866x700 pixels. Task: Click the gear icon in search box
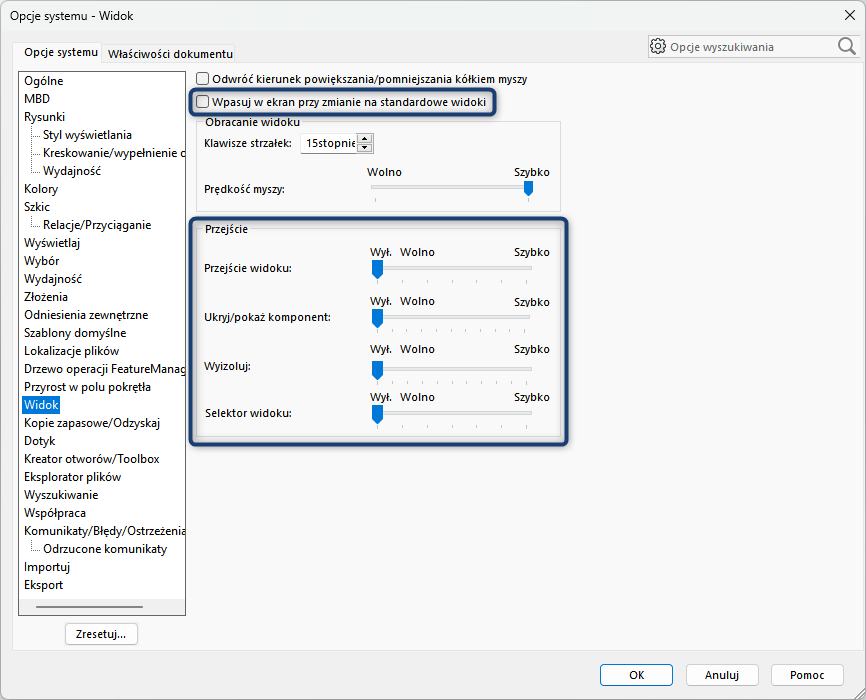658,46
